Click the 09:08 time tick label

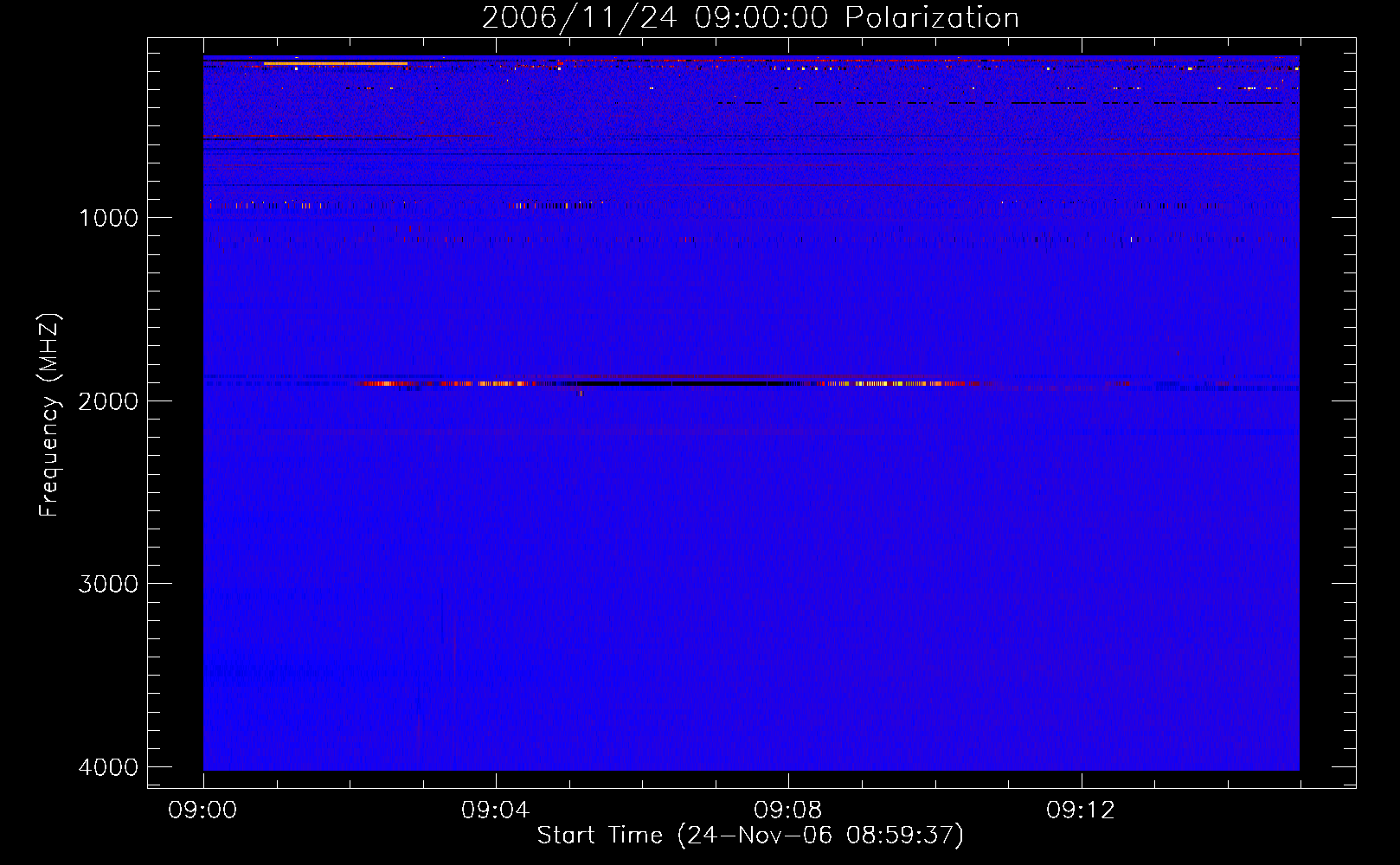pyautogui.click(x=788, y=811)
